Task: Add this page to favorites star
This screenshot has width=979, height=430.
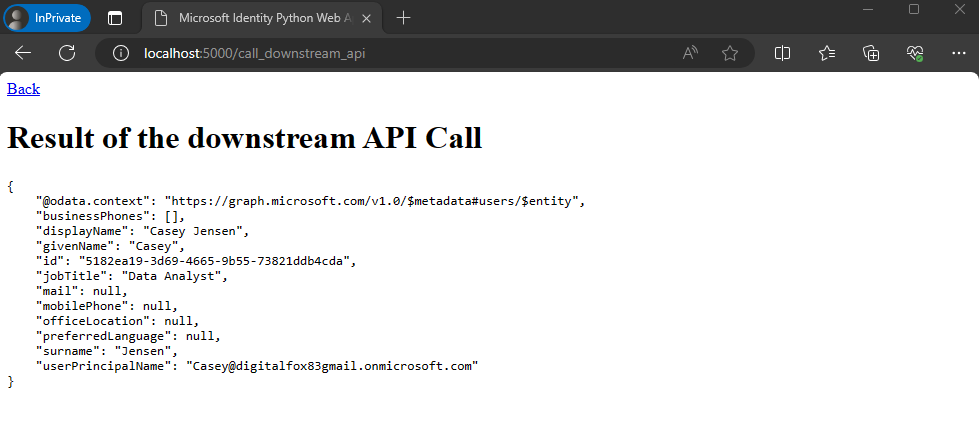Action: (x=730, y=53)
